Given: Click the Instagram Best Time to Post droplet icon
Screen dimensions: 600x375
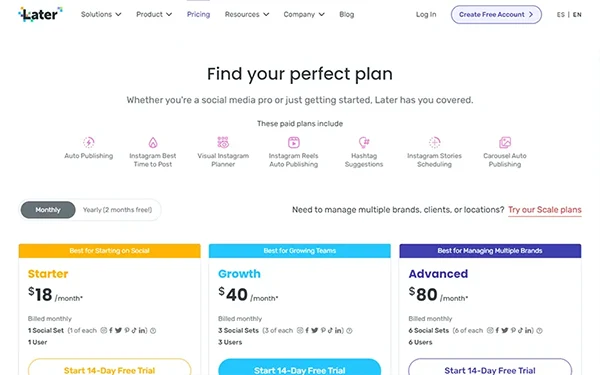Looking at the screenshot, I should tap(153, 142).
